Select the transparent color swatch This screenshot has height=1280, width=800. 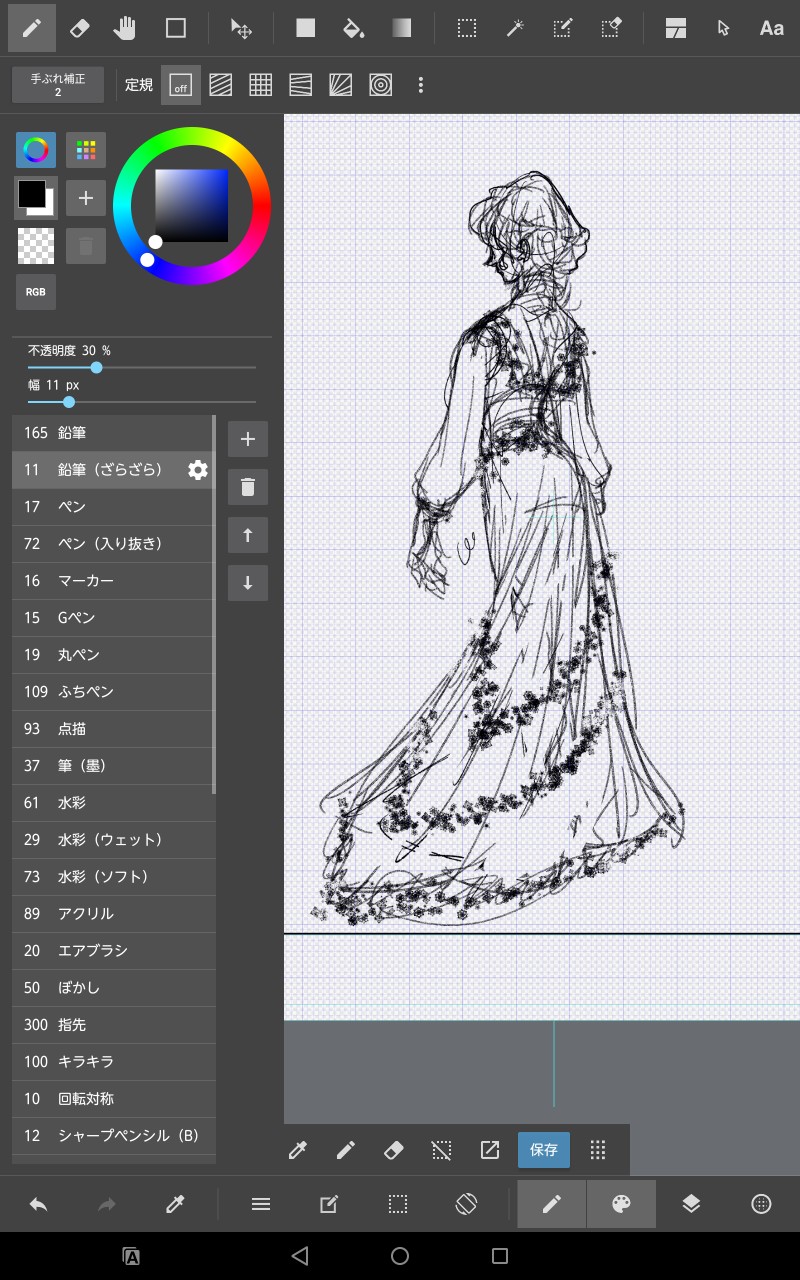pos(36,246)
